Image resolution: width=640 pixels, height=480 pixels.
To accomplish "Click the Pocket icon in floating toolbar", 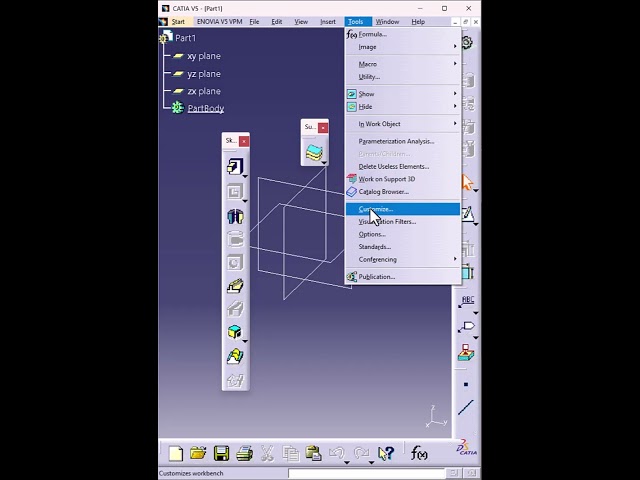I will click(x=235, y=191).
